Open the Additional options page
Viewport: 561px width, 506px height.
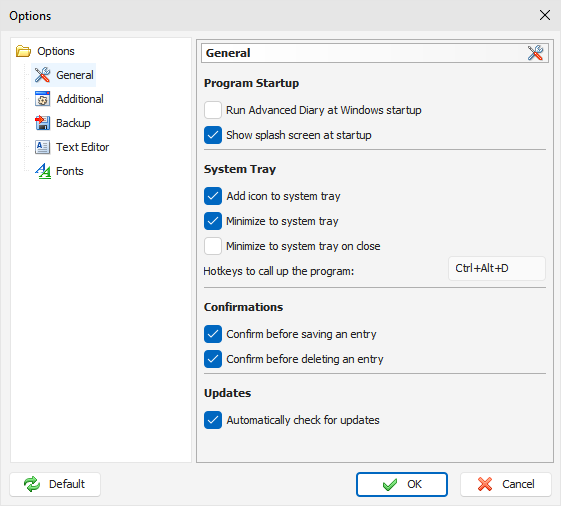click(x=80, y=99)
